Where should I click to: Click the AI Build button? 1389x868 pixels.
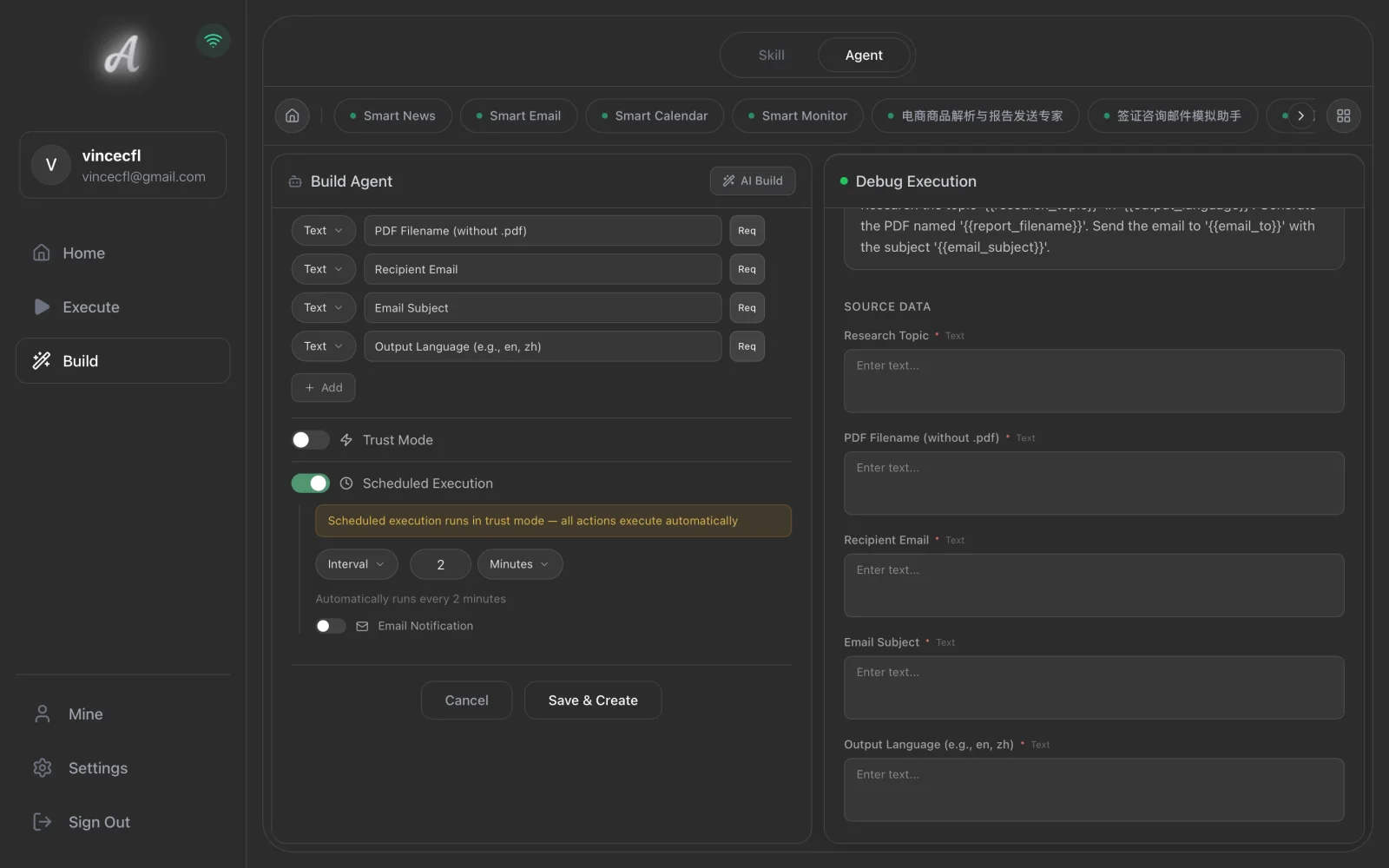pyautogui.click(x=753, y=181)
